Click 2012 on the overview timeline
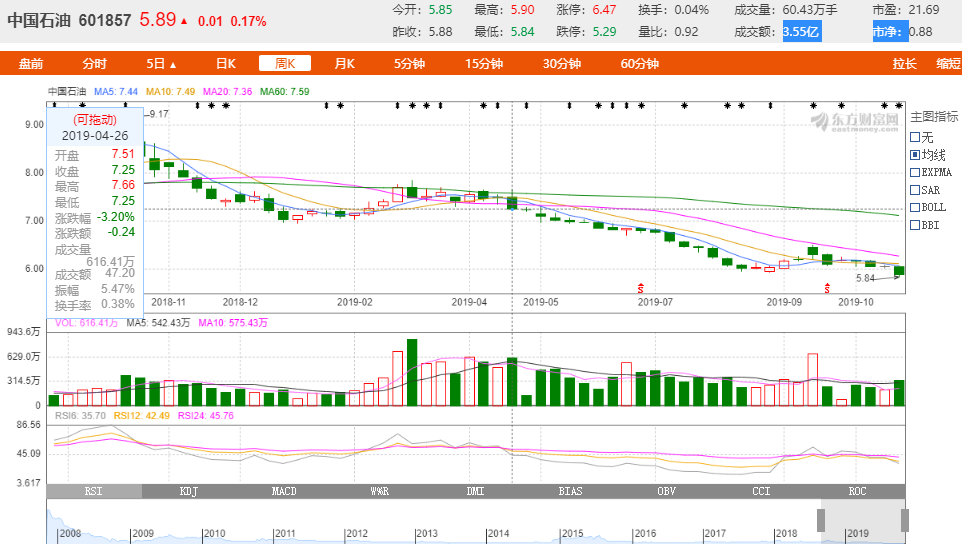 click(x=357, y=534)
